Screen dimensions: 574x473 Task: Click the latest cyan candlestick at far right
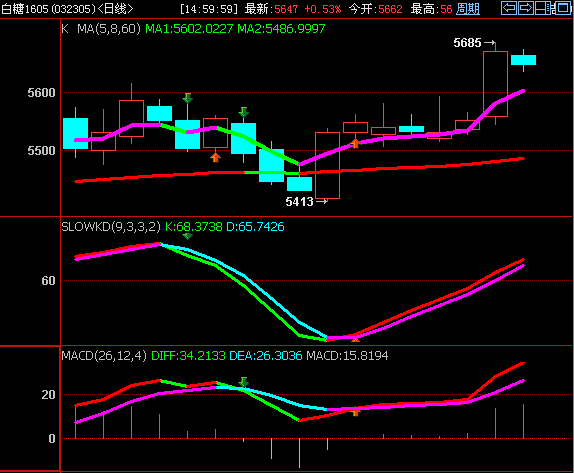tap(523, 60)
